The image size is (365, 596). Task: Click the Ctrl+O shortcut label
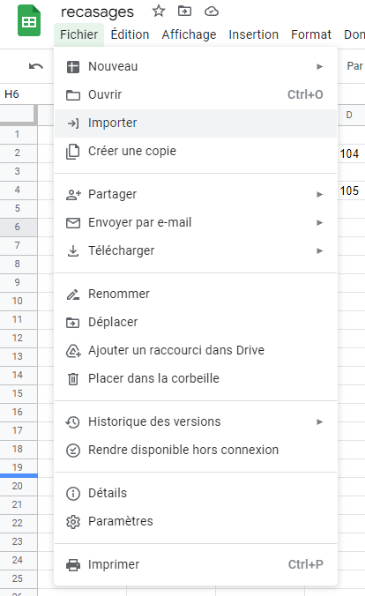[305, 95]
